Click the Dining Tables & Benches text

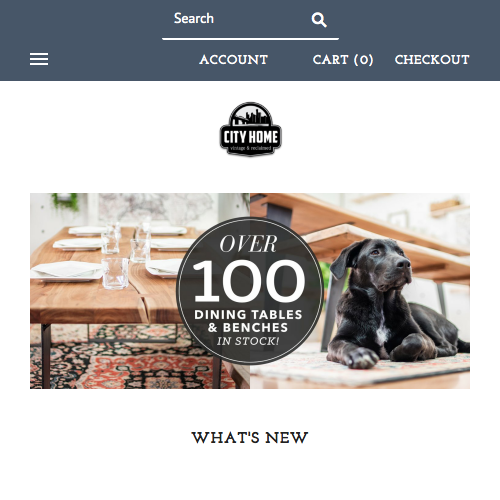coord(248,321)
